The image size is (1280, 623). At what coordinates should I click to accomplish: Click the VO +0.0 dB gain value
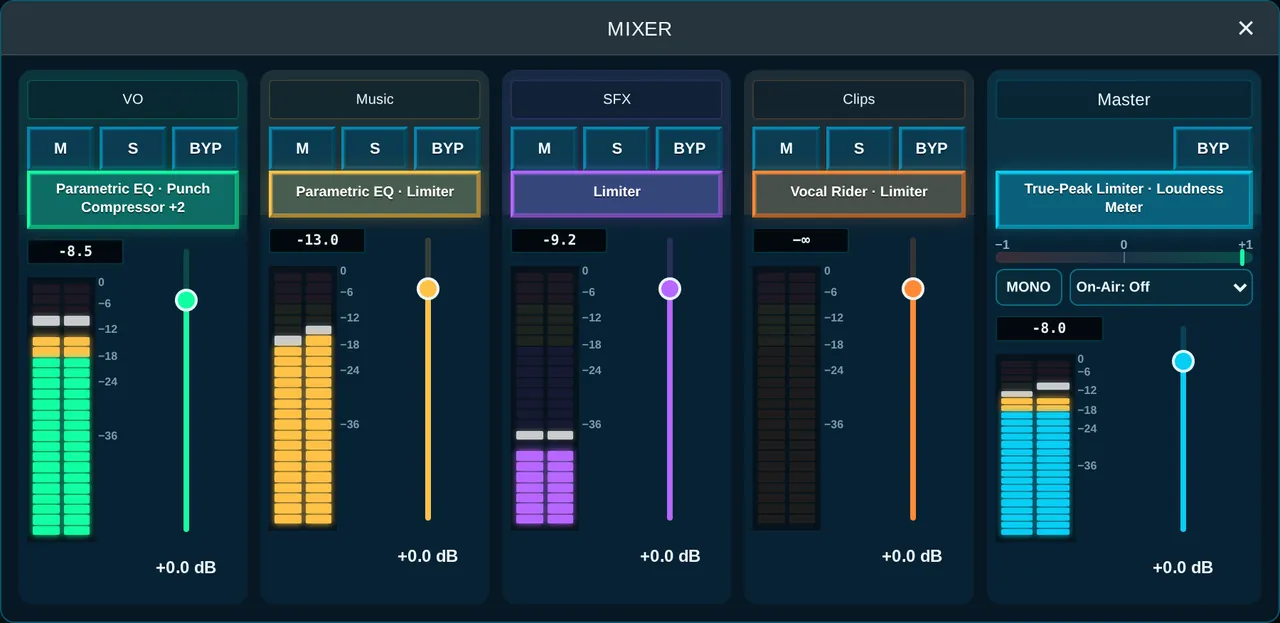click(186, 568)
